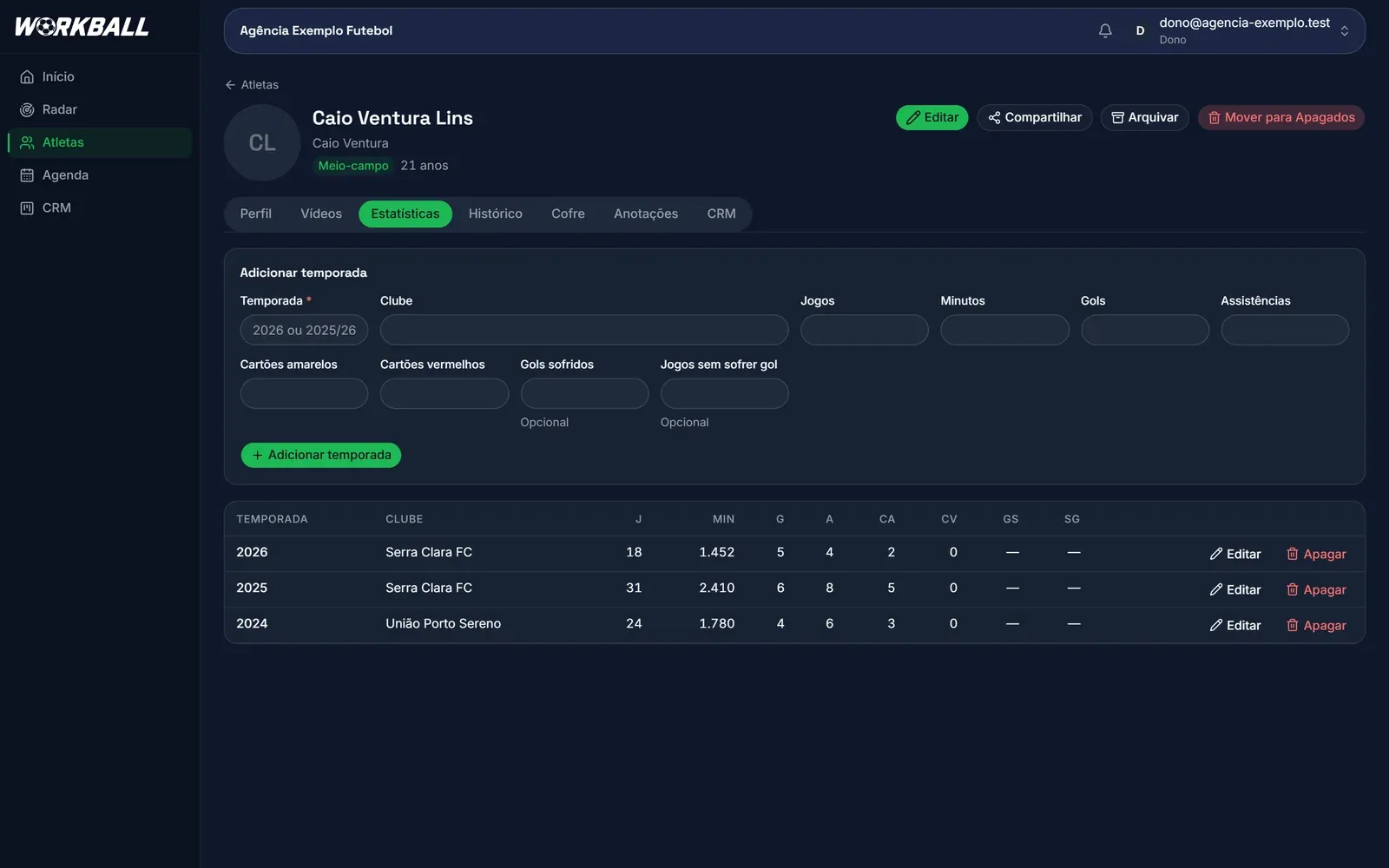Switch to the Perfil tab
1389x868 pixels.
point(256,214)
